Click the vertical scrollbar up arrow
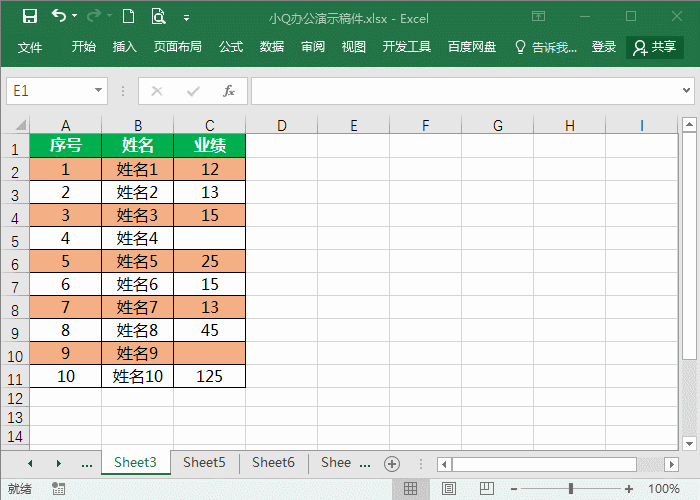 click(689, 124)
